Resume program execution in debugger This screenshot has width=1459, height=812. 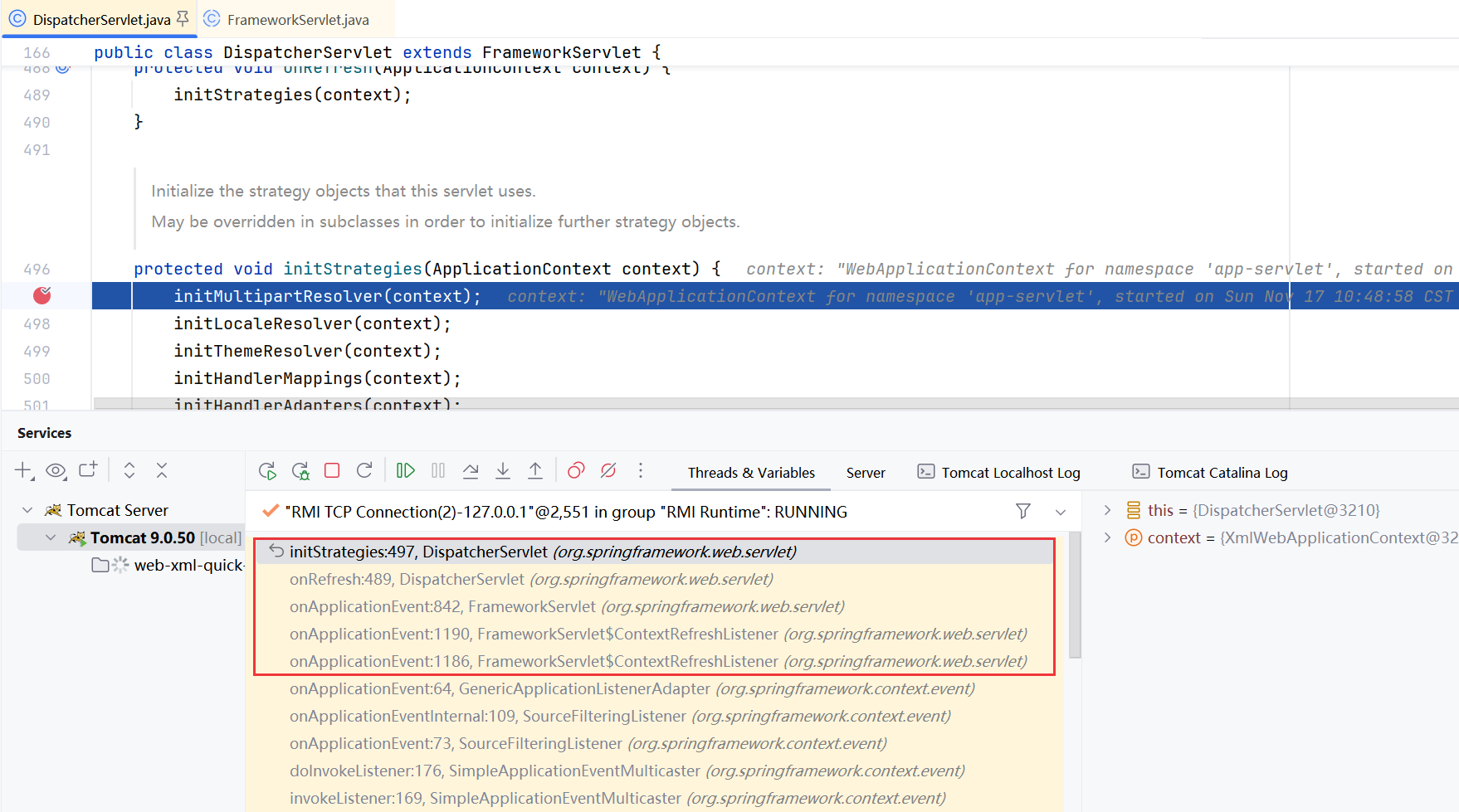click(x=406, y=471)
